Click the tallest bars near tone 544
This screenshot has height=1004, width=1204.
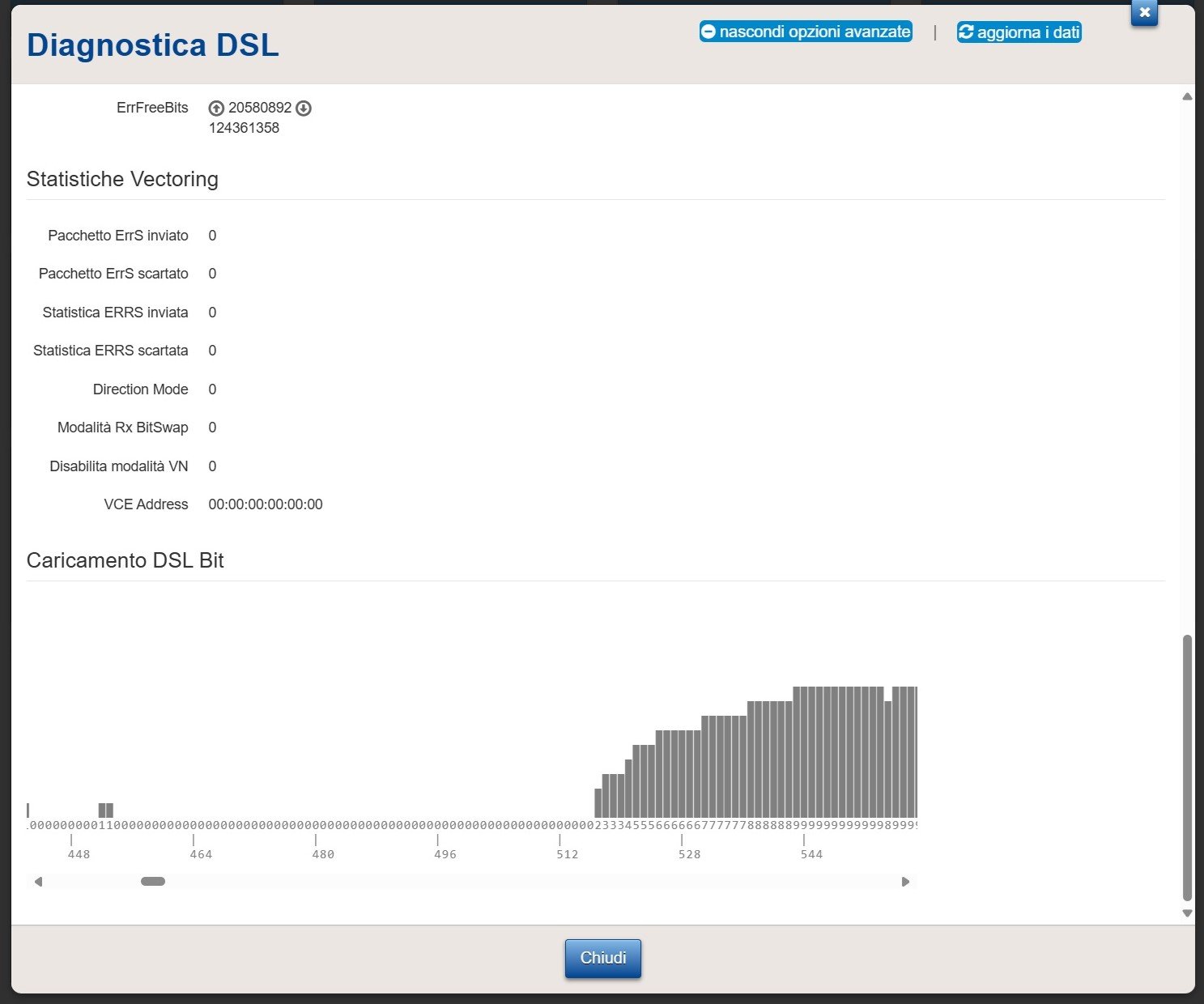(838, 751)
